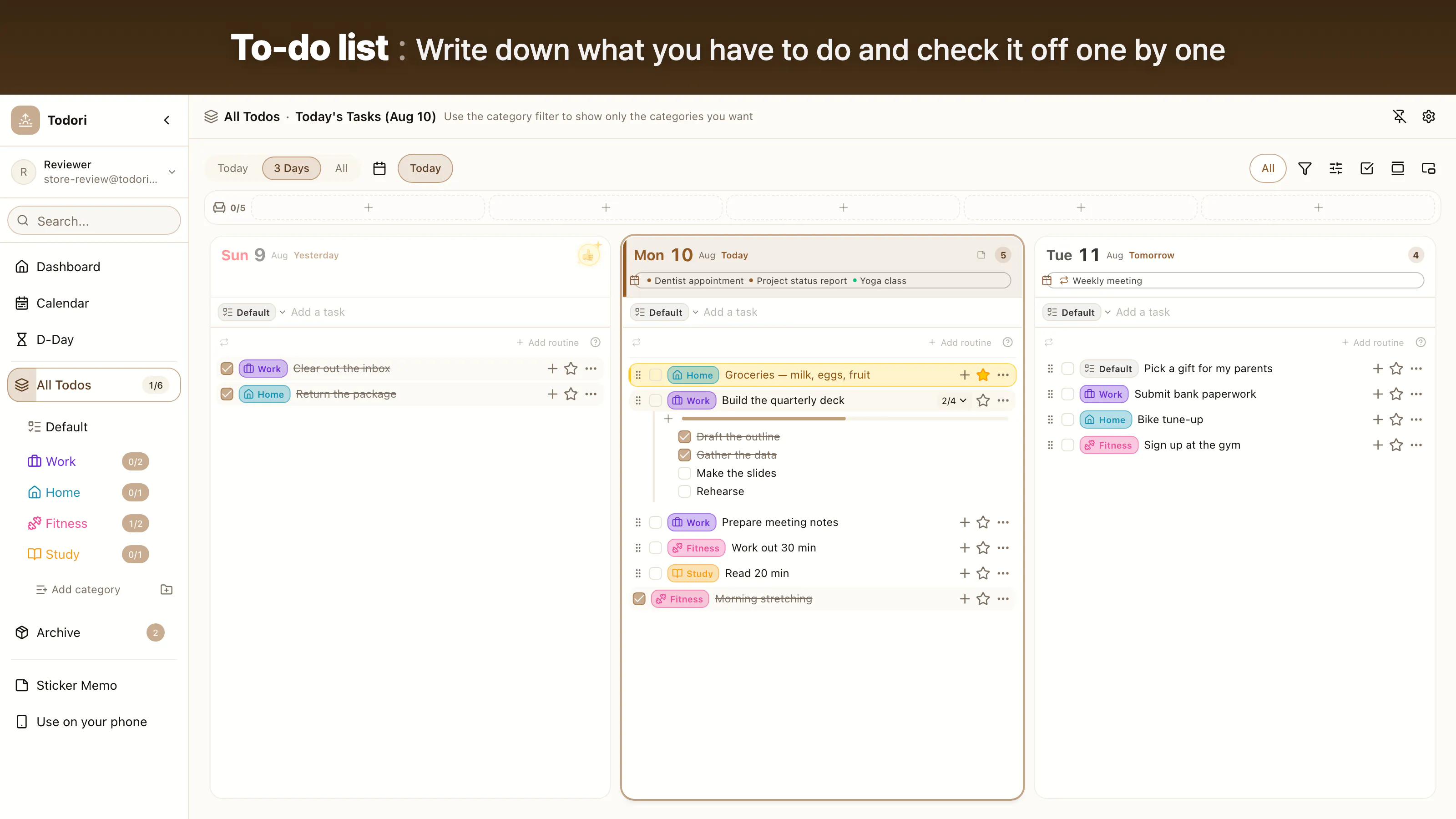
Task: Collapse the sidebar with the chevron
Action: coord(167,120)
